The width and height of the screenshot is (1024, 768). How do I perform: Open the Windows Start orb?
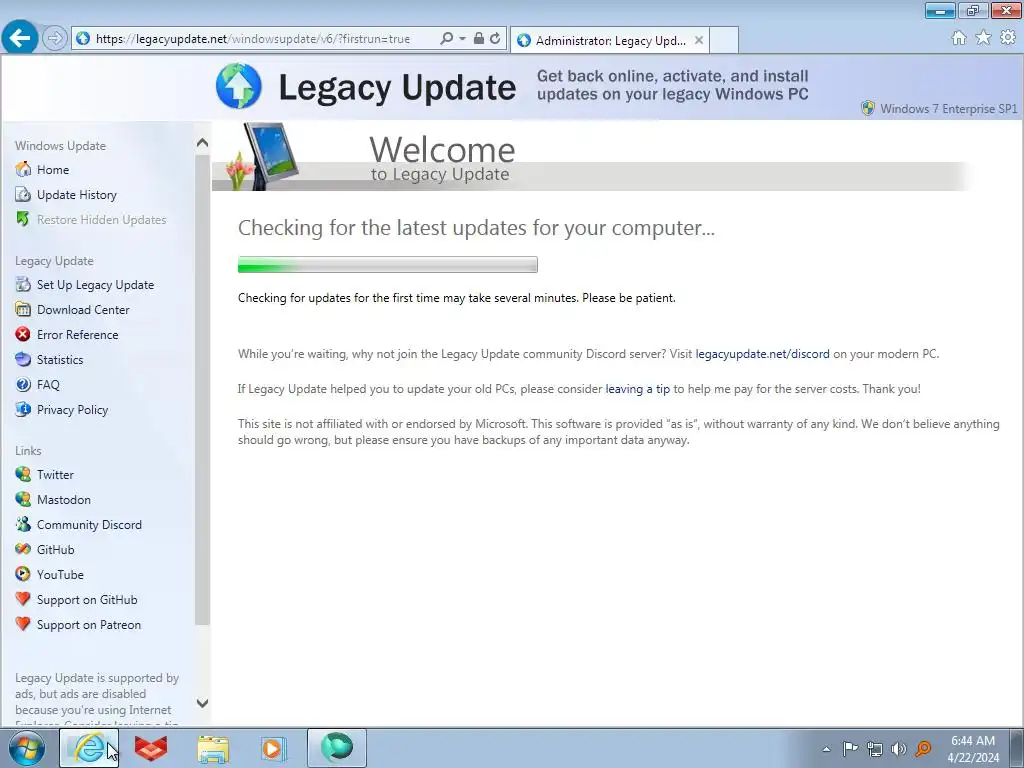(x=27, y=748)
